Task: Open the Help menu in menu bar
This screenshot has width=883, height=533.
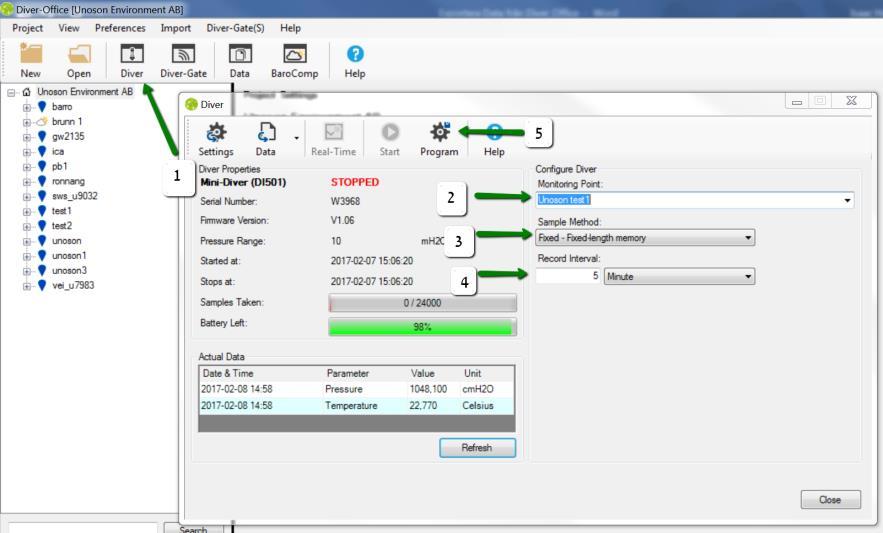Action: (x=291, y=28)
